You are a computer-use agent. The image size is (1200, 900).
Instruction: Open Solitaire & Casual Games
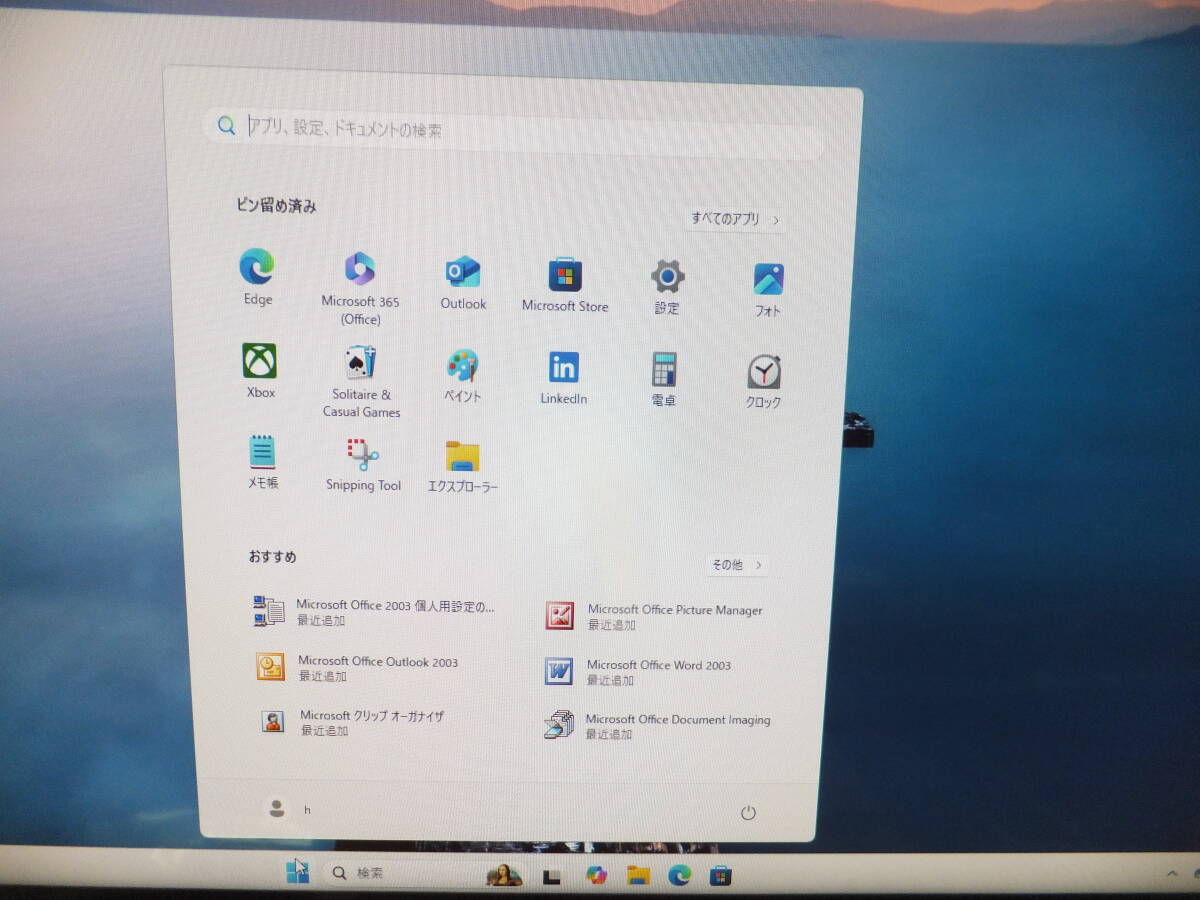tap(361, 381)
